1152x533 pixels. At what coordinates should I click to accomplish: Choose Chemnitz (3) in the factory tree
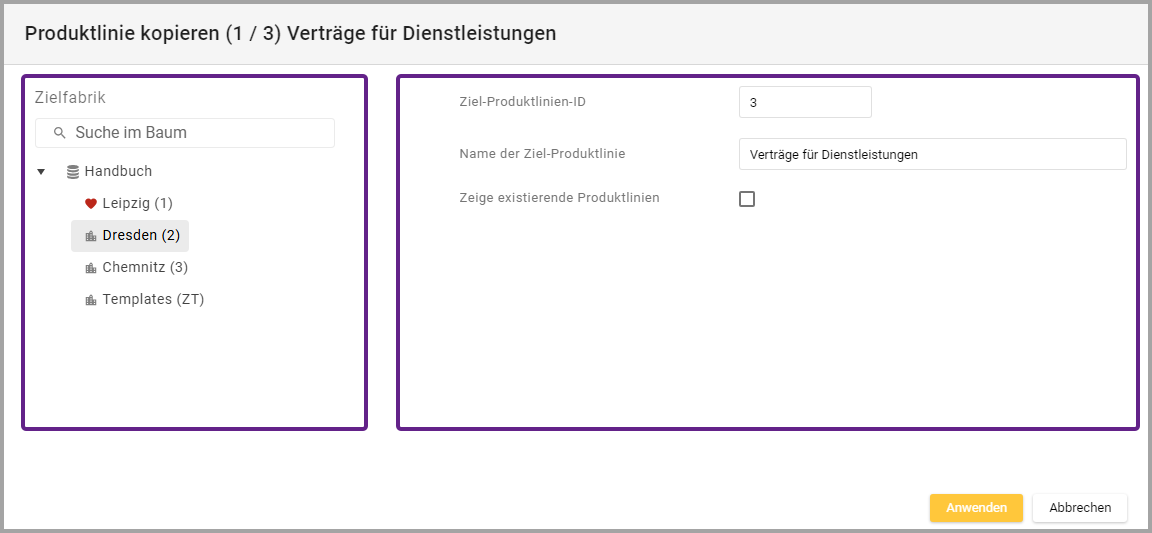[x=145, y=267]
